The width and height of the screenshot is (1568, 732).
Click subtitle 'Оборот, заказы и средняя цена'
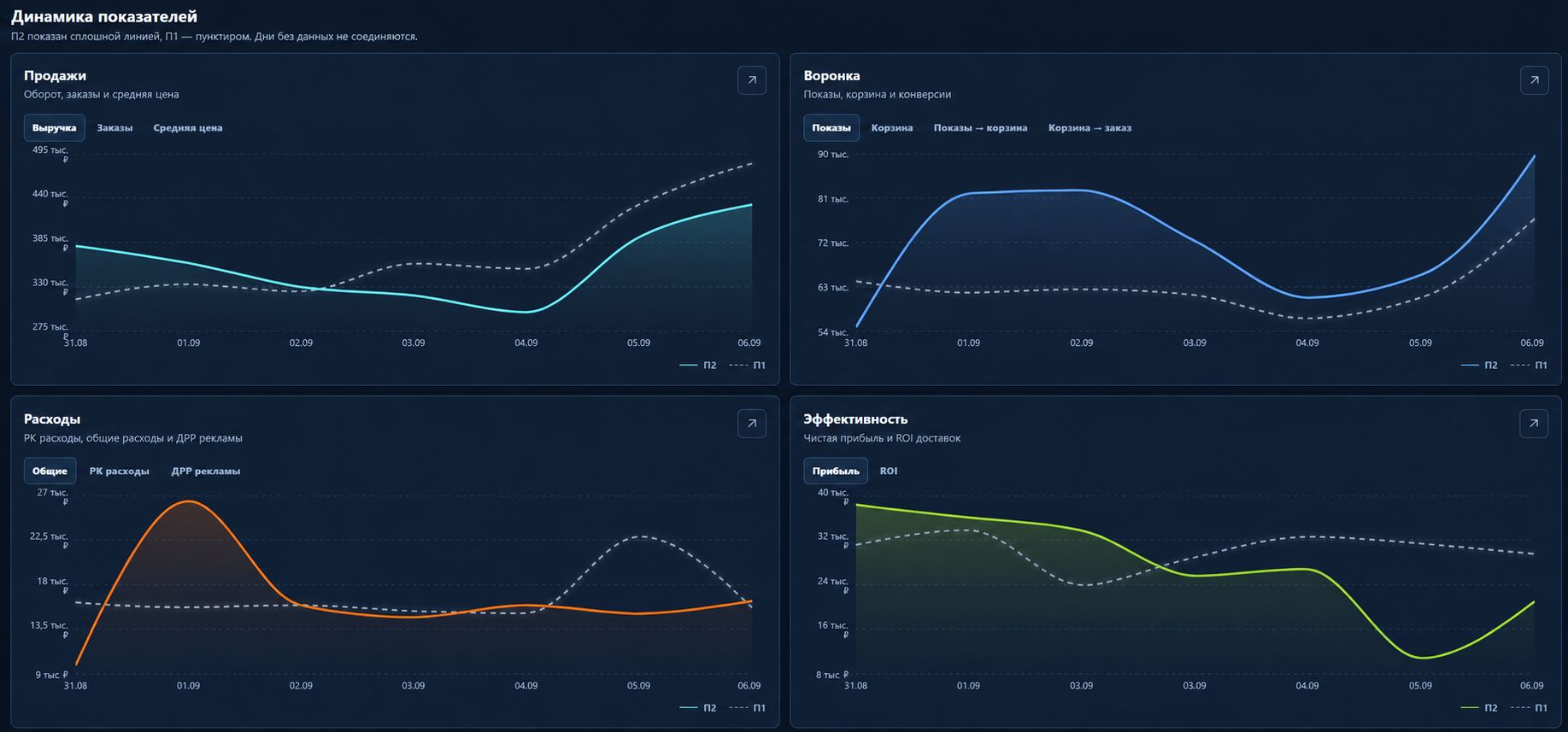click(x=101, y=95)
